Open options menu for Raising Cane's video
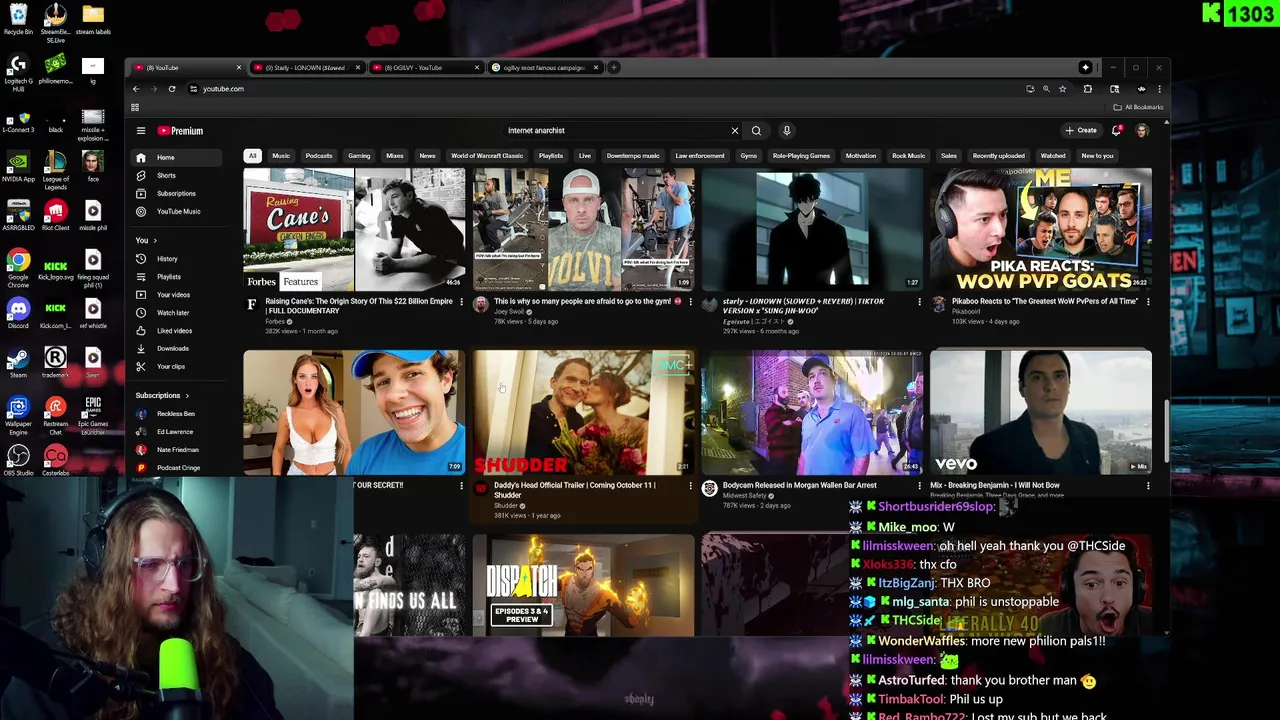Image resolution: width=1280 pixels, height=720 pixels. click(461, 302)
